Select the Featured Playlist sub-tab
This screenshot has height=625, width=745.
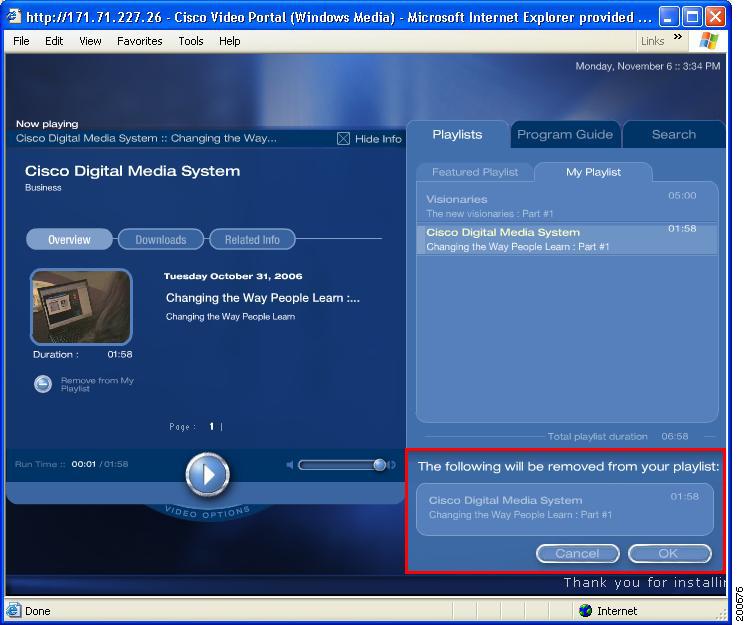tap(475, 172)
